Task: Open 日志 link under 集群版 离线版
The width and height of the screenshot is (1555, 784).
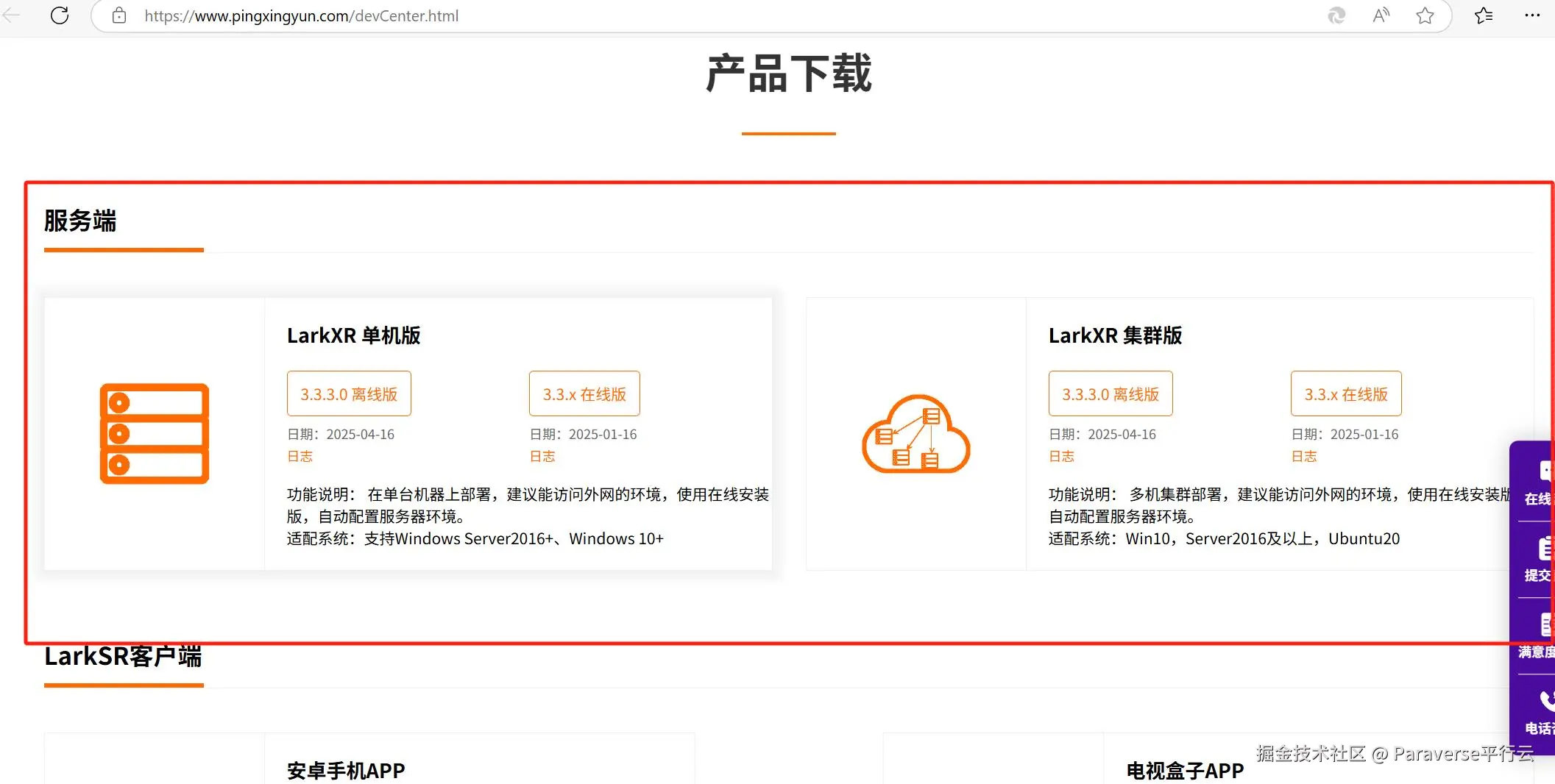Action: click(x=1061, y=456)
